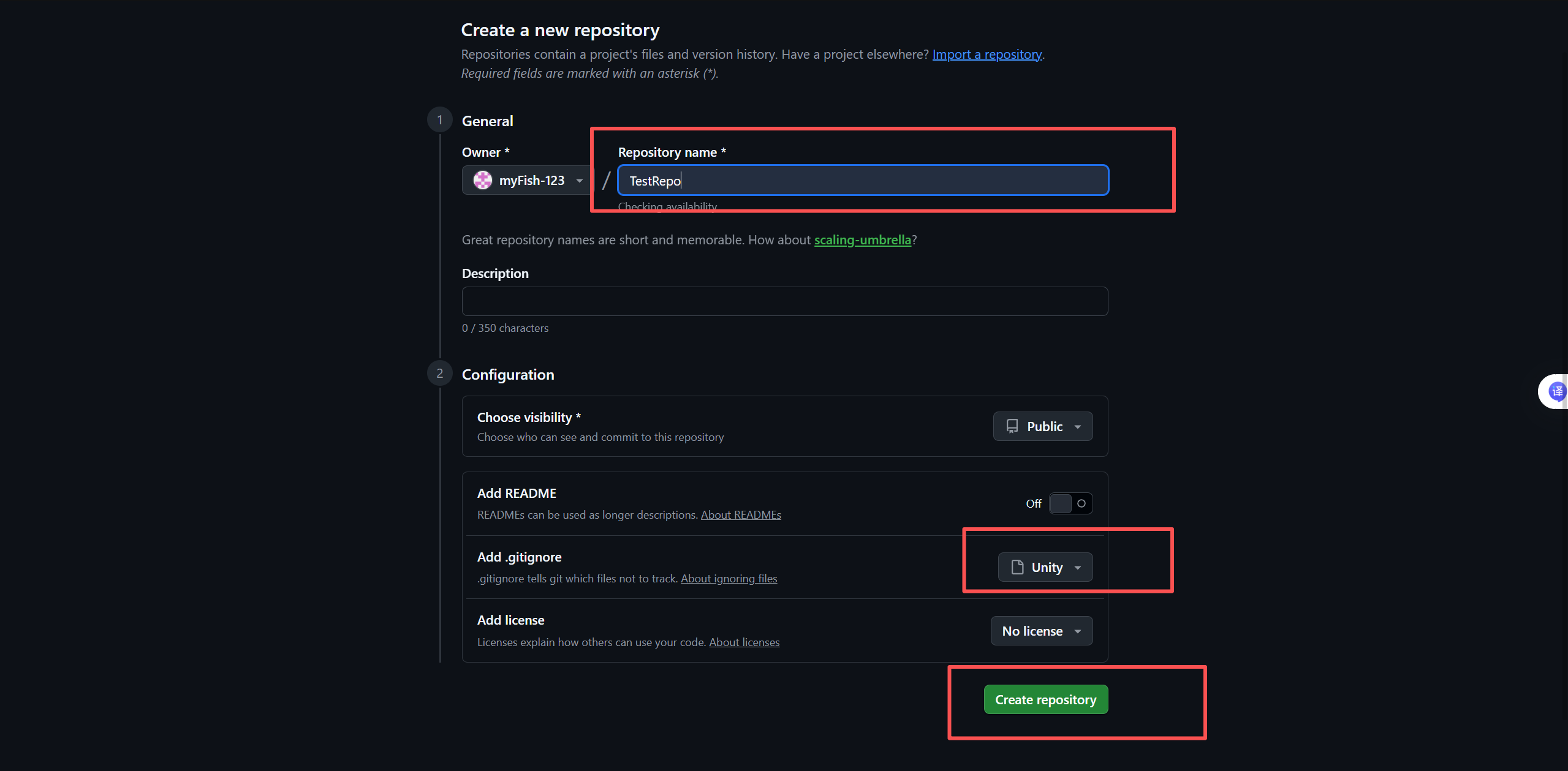Viewport: 1568px width, 771px height.
Task: Click the 'Add .gitignore' label
Action: click(520, 557)
